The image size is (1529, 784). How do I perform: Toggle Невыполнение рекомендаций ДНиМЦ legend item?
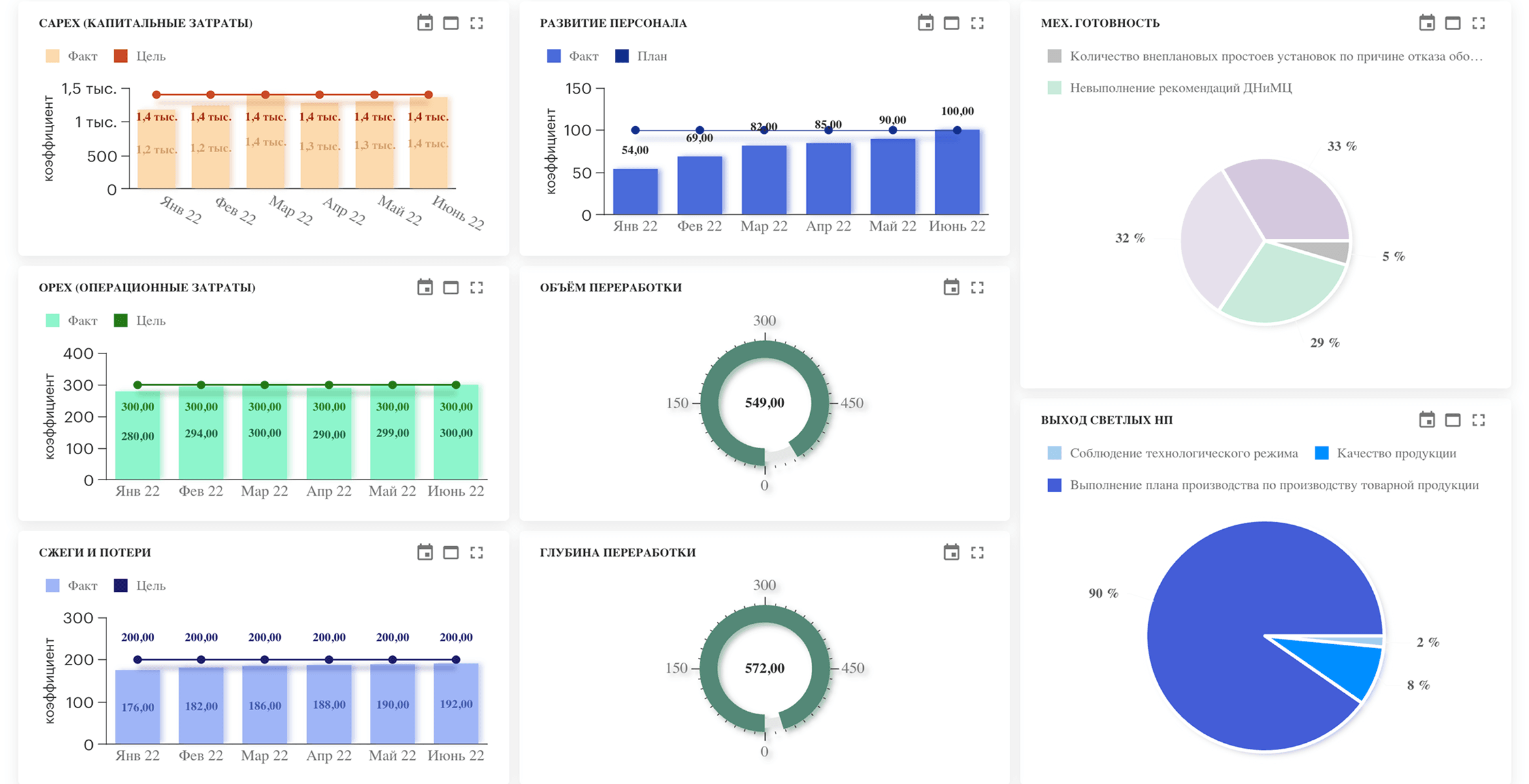pos(1170,88)
